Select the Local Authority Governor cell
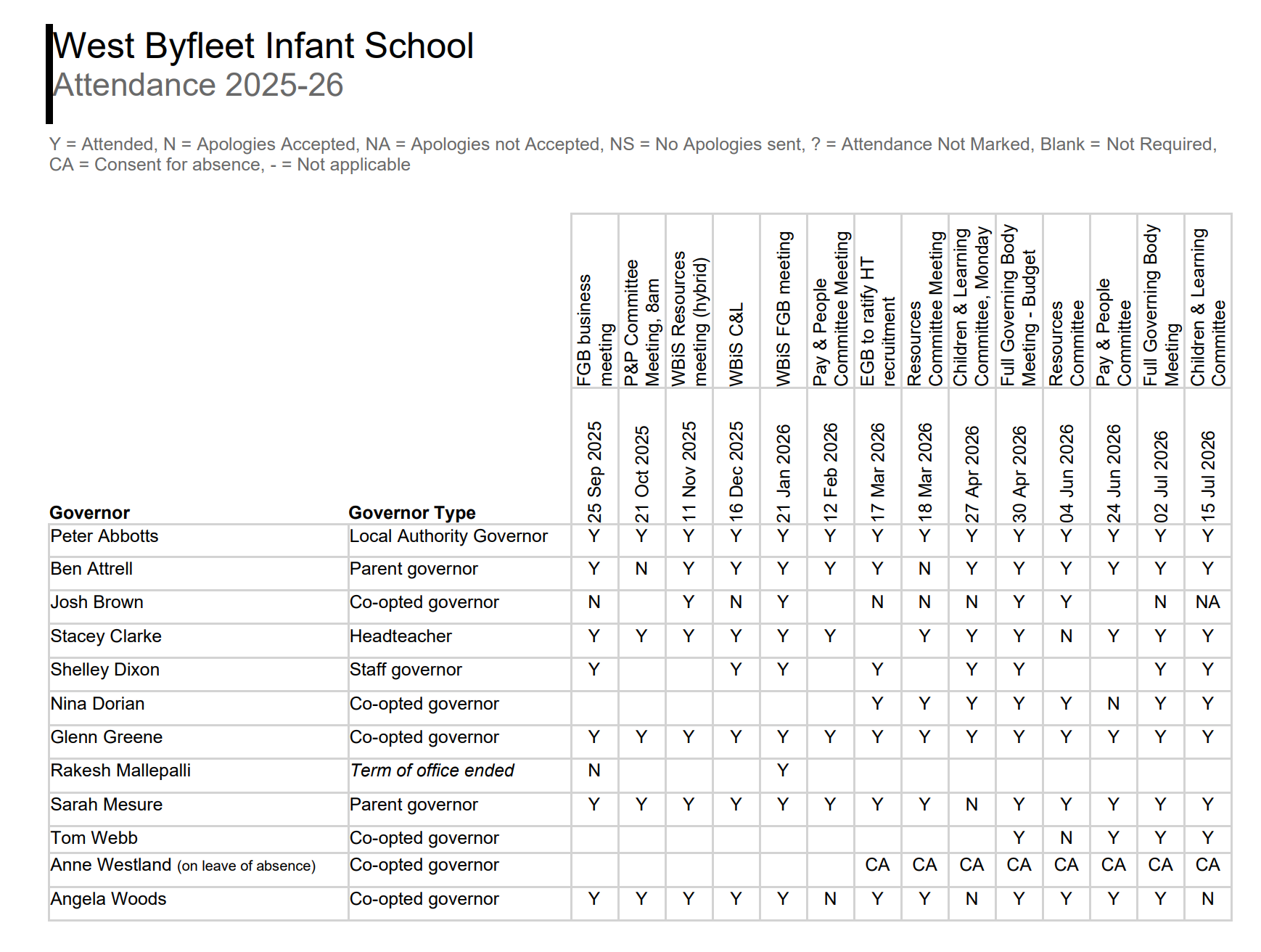 [x=459, y=537]
